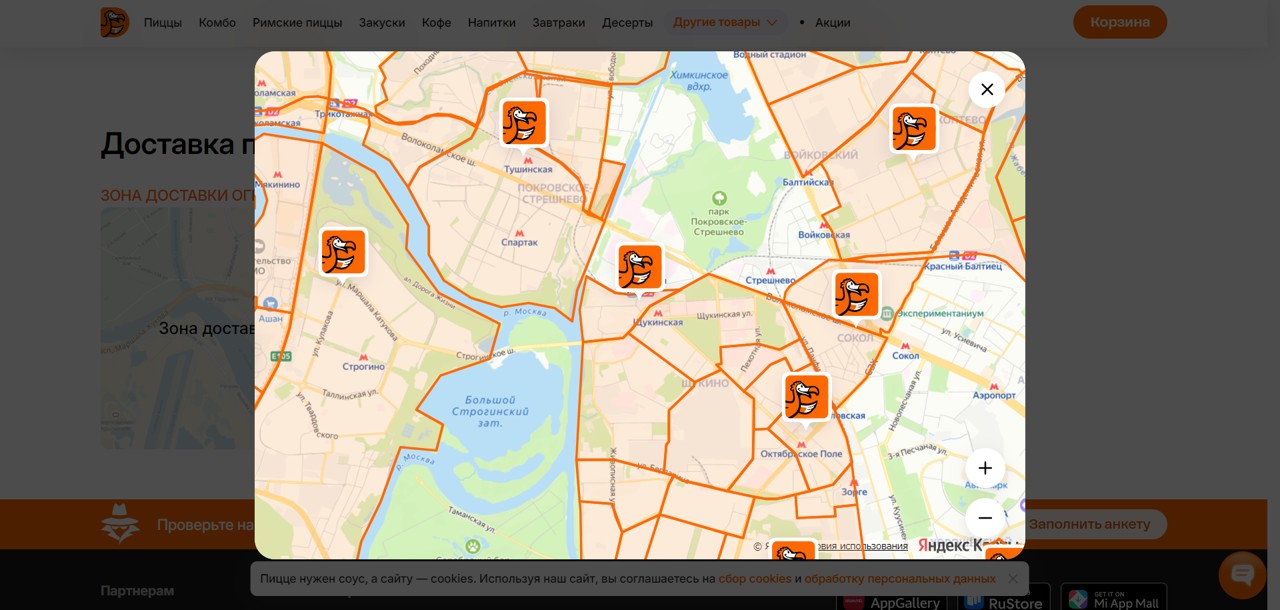Go to the Напитки section
Viewport: 1280px width, 610px height.
pyautogui.click(x=492, y=22)
